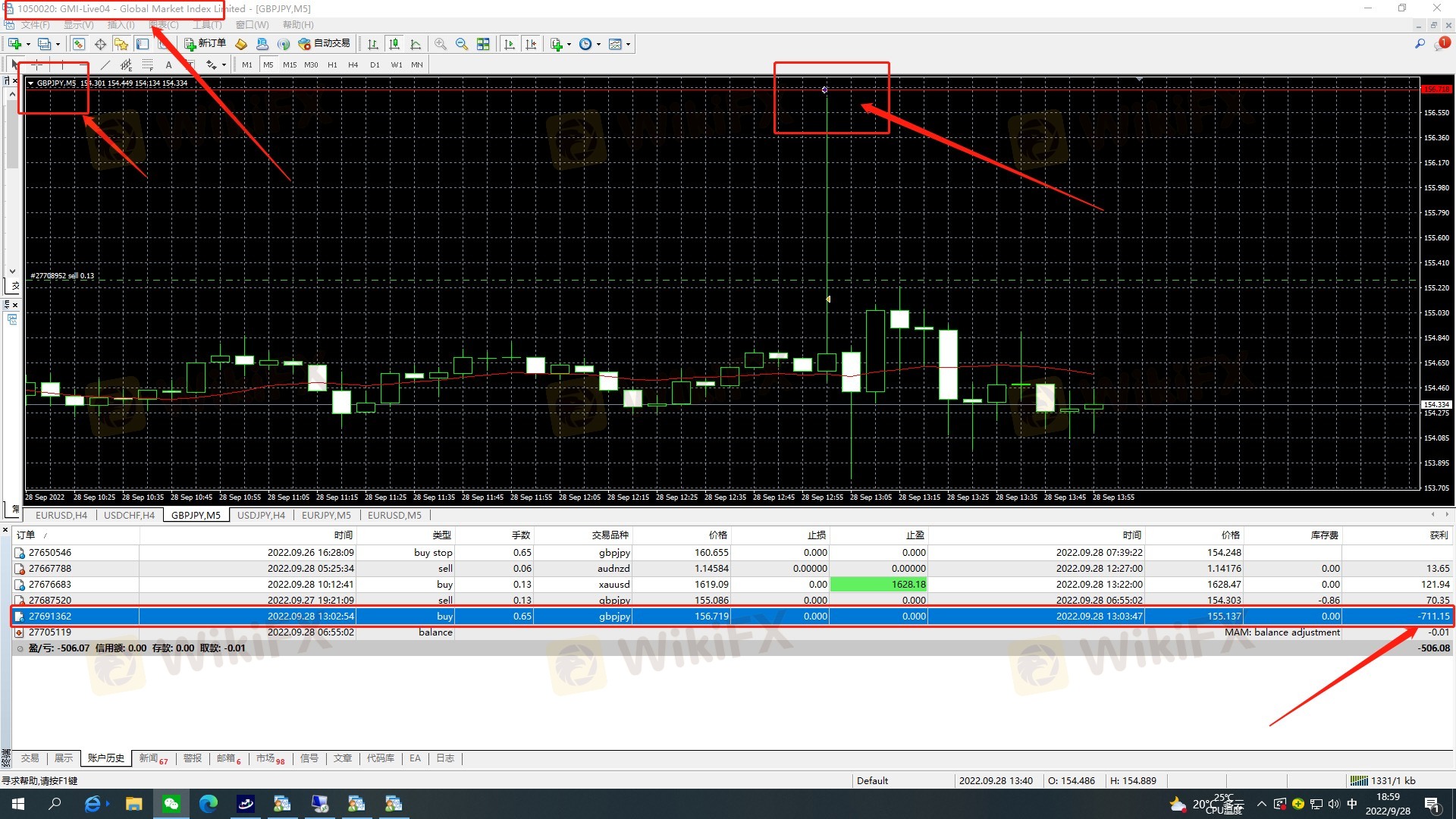Expand the new chart dropdown arrow
Screen dimensions: 1456x819
(x=29, y=45)
